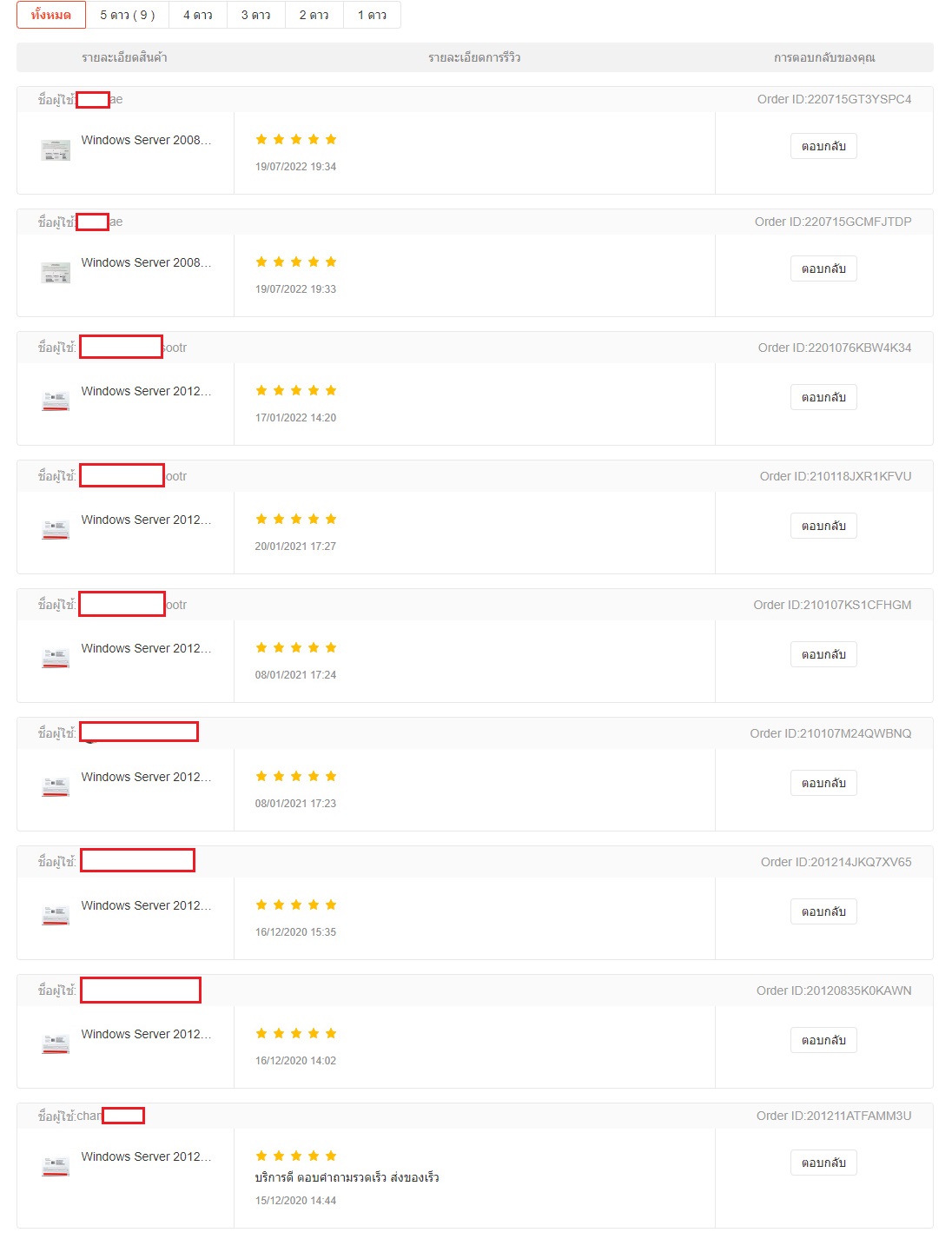The height and width of the screenshot is (1239, 952).
Task: View product thumbnail of order 210107KS1CFHGM
Action: point(56,658)
